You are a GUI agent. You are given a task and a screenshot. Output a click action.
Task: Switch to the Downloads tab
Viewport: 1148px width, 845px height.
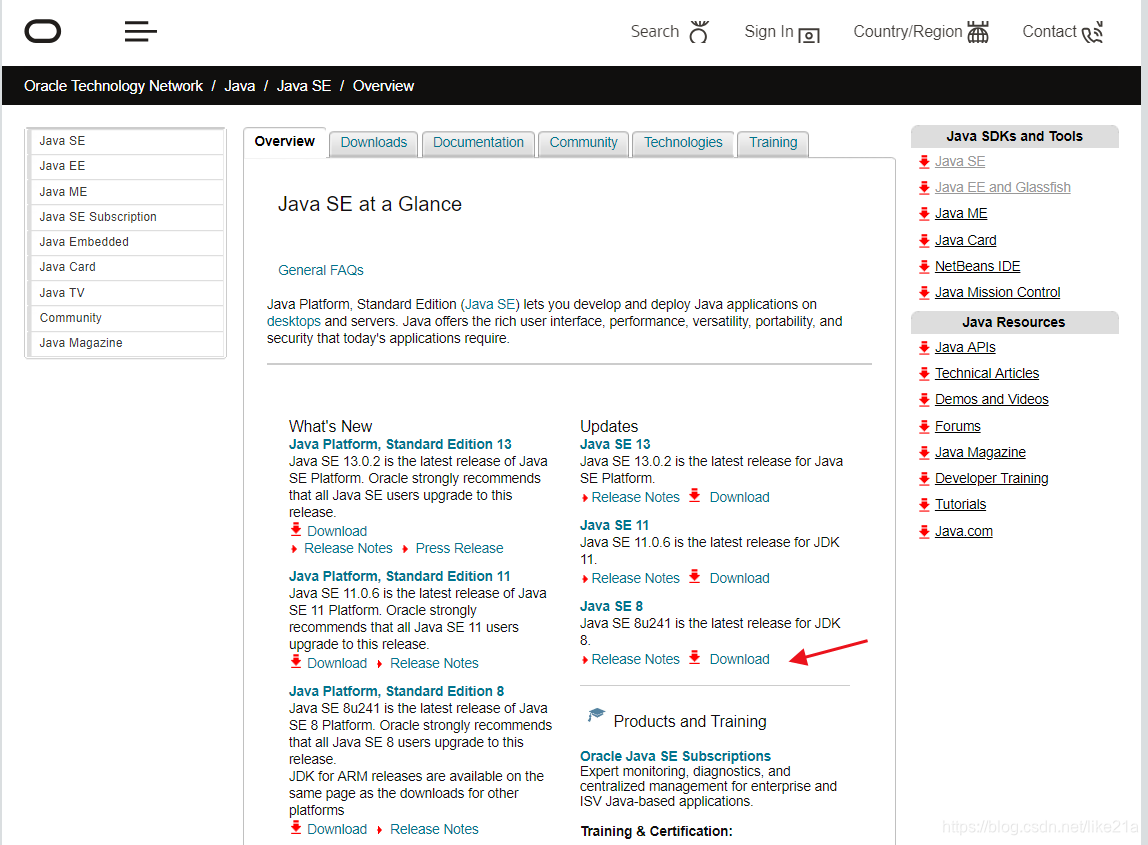pos(373,143)
